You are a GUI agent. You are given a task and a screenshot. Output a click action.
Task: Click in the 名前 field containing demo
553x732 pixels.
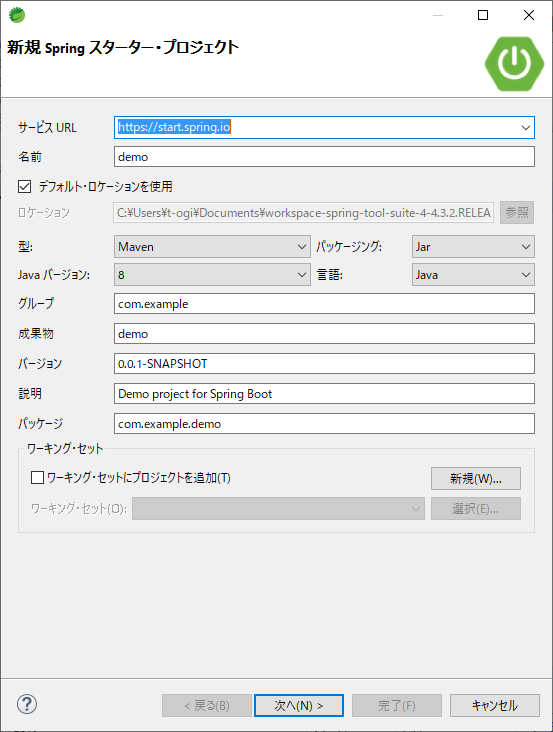point(324,157)
